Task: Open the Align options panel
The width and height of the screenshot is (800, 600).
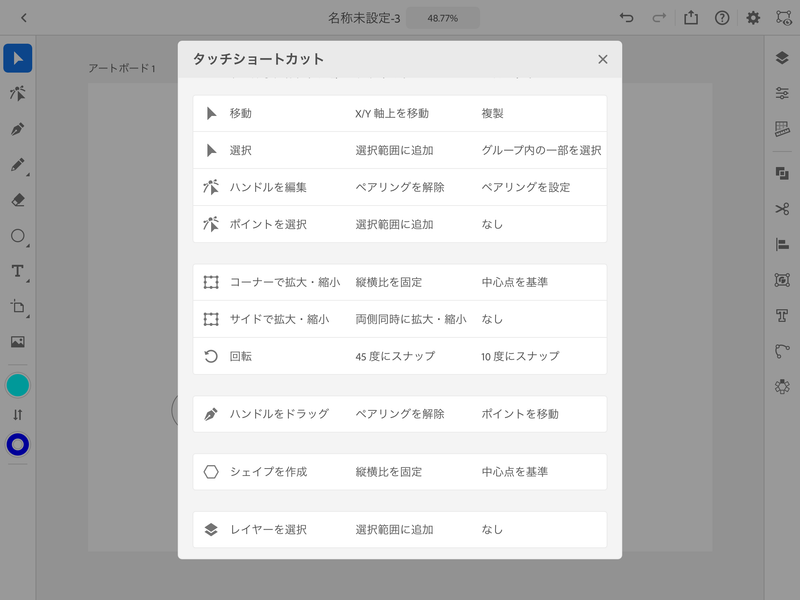Action: pyautogui.click(x=784, y=243)
